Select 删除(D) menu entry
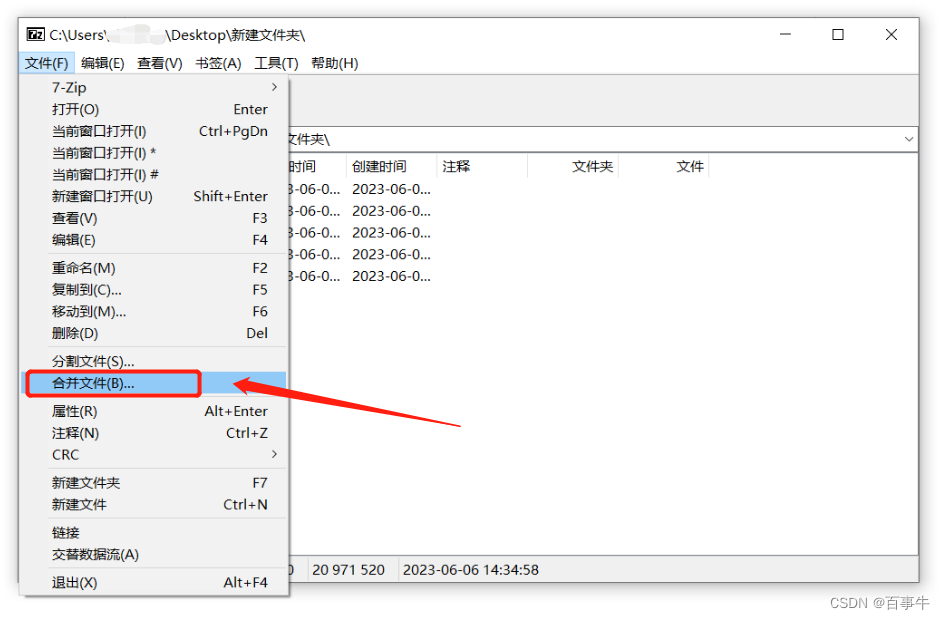The width and height of the screenshot is (945, 619). point(154,333)
